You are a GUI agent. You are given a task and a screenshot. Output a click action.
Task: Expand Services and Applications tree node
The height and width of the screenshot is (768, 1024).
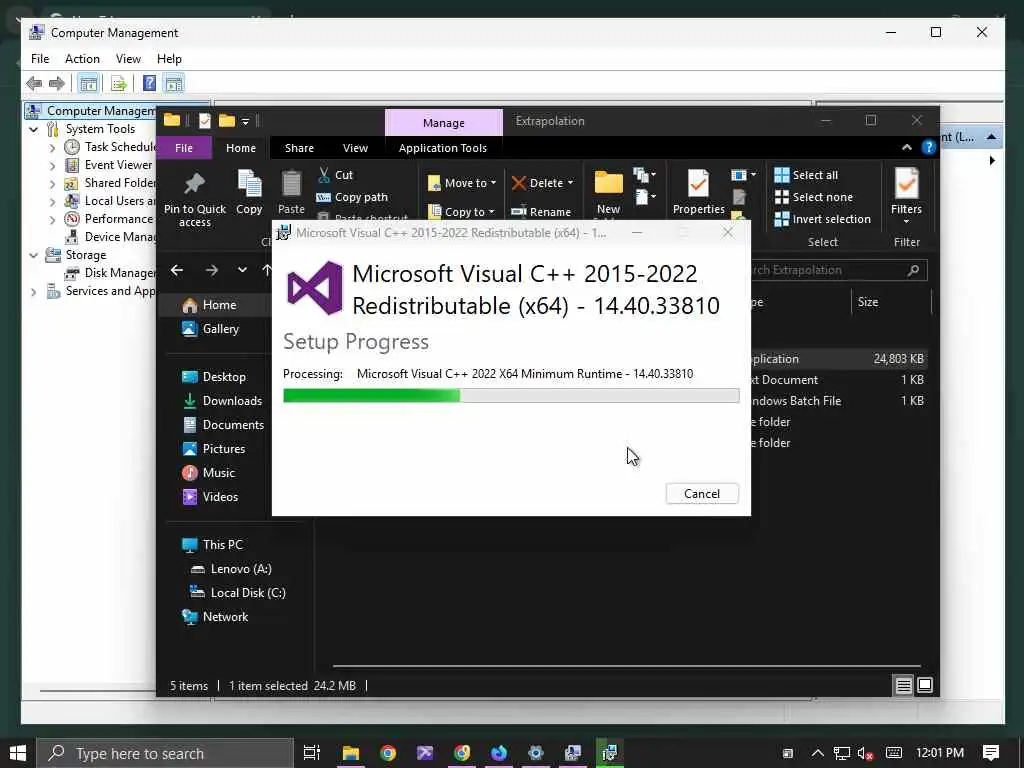click(x=33, y=292)
